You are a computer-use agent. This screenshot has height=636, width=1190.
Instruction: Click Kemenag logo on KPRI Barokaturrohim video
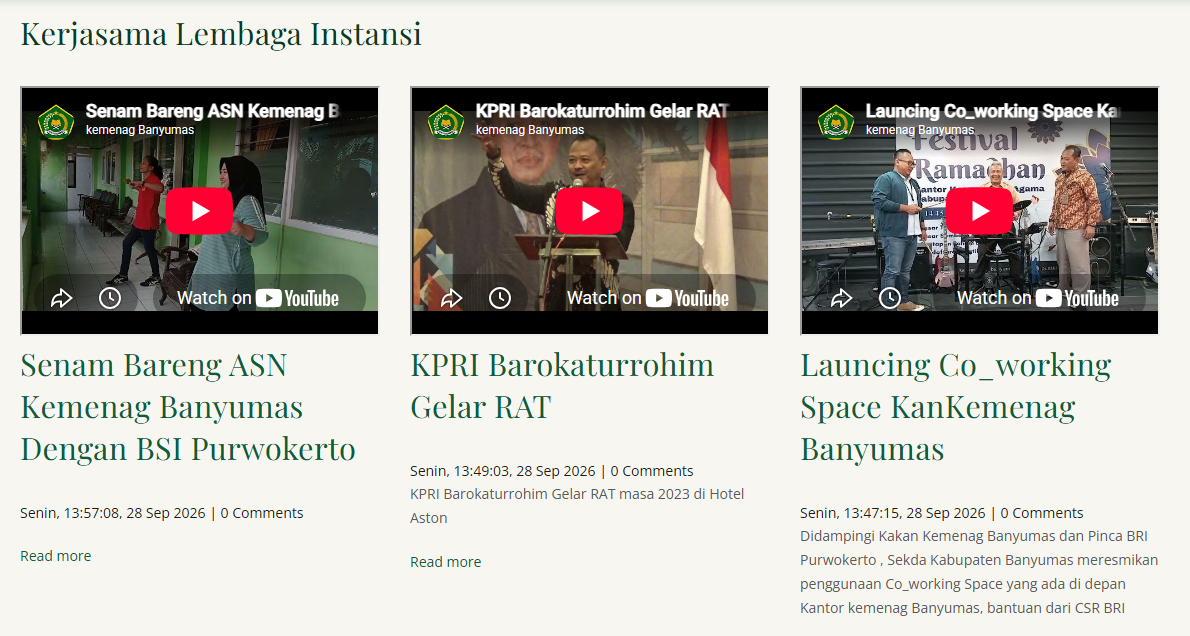(x=446, y=121)
